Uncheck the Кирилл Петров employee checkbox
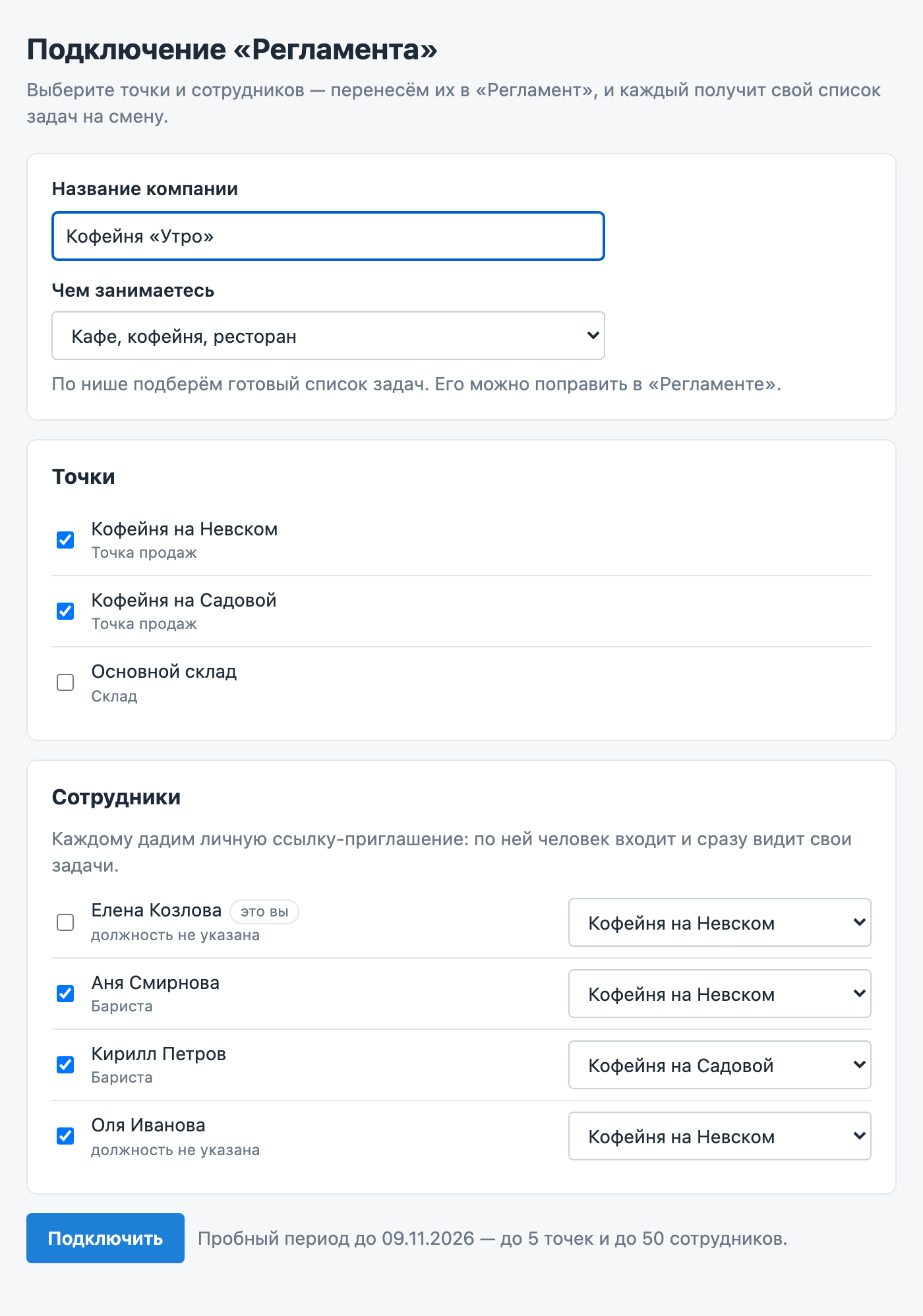Image resolution: width=923 pixels, height=1316 pixels. point(65,1065)
